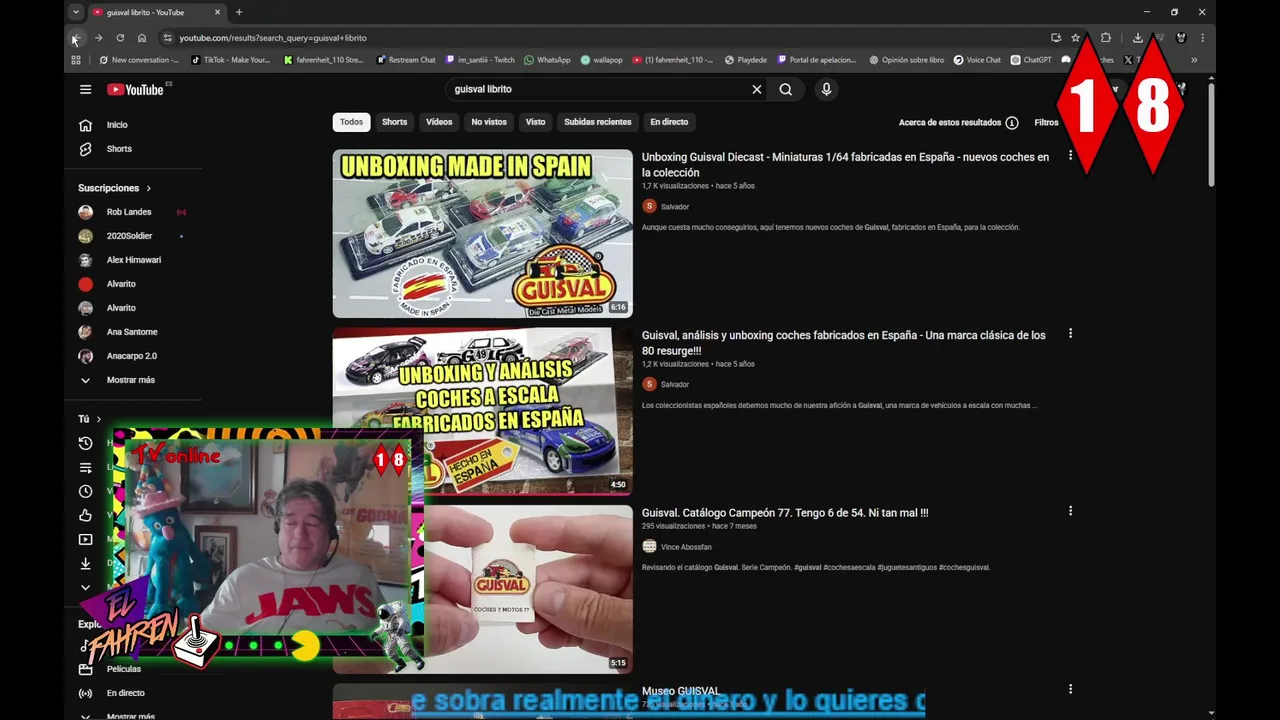Open the tab search dropdown arrow
This screenshot has height=720, width=1280.
(x=76, y=12)
